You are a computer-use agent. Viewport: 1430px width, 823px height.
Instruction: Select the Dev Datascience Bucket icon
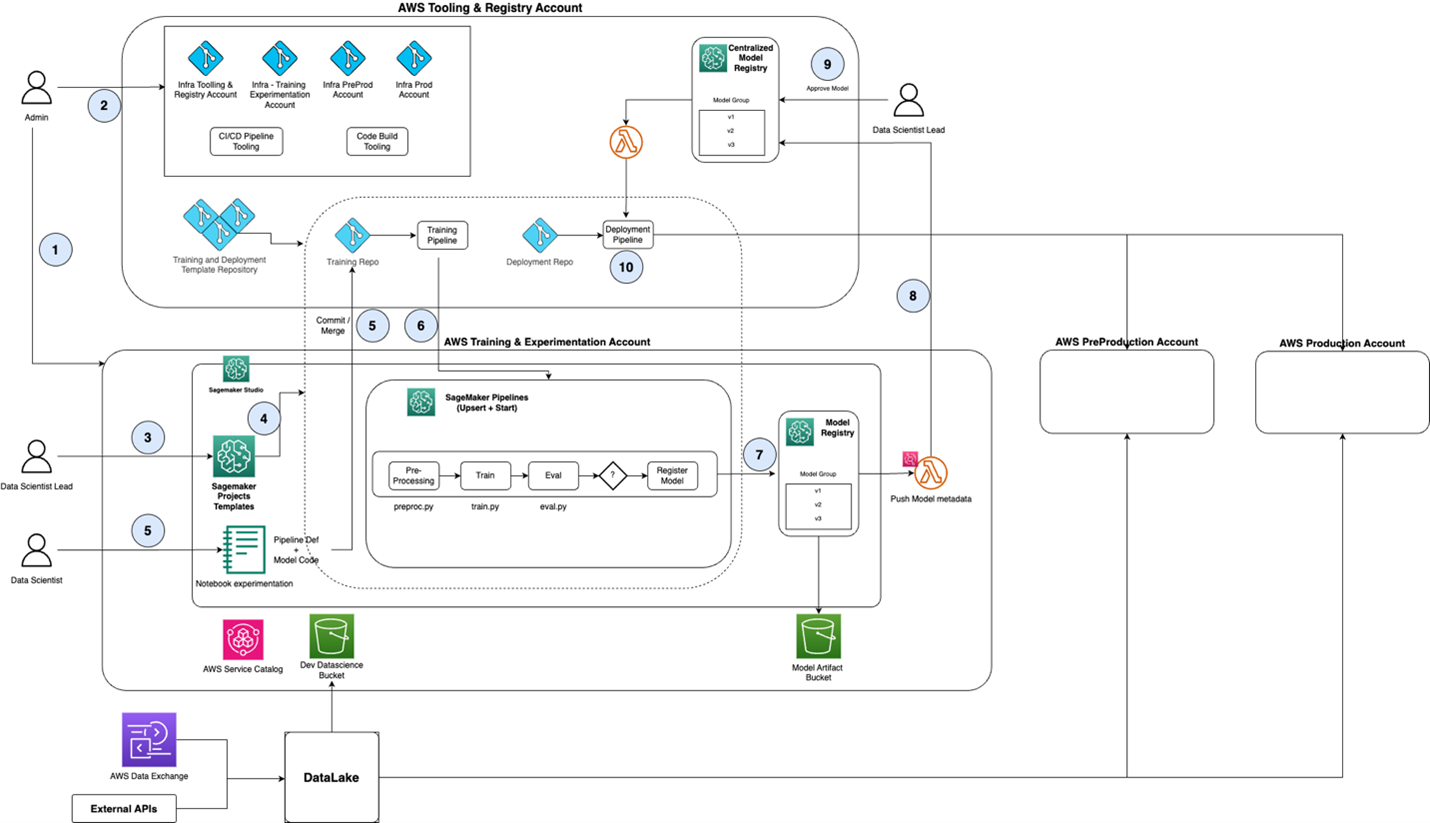(x=332, y=637)
